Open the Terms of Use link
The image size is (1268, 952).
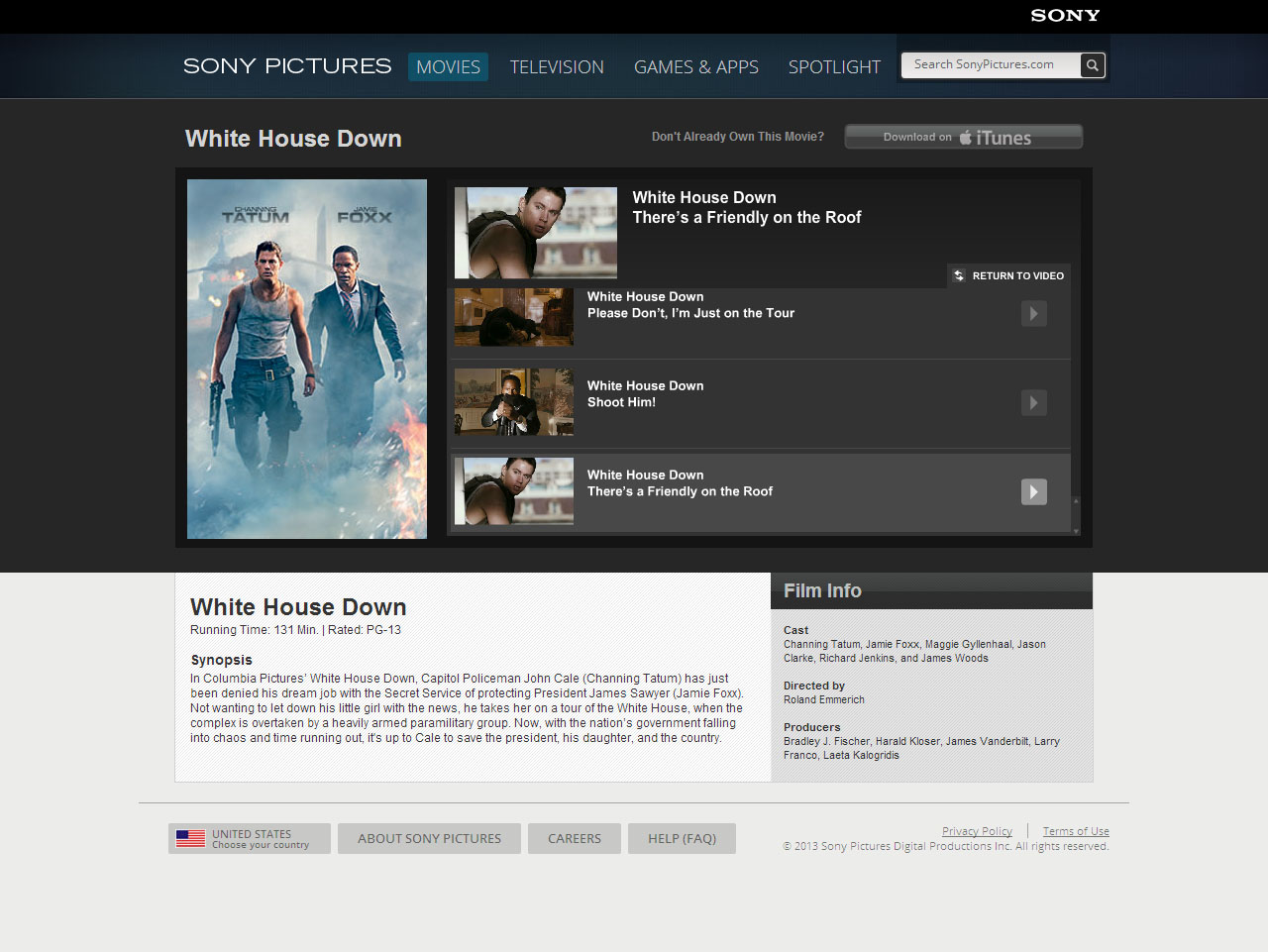(1076, 831)
